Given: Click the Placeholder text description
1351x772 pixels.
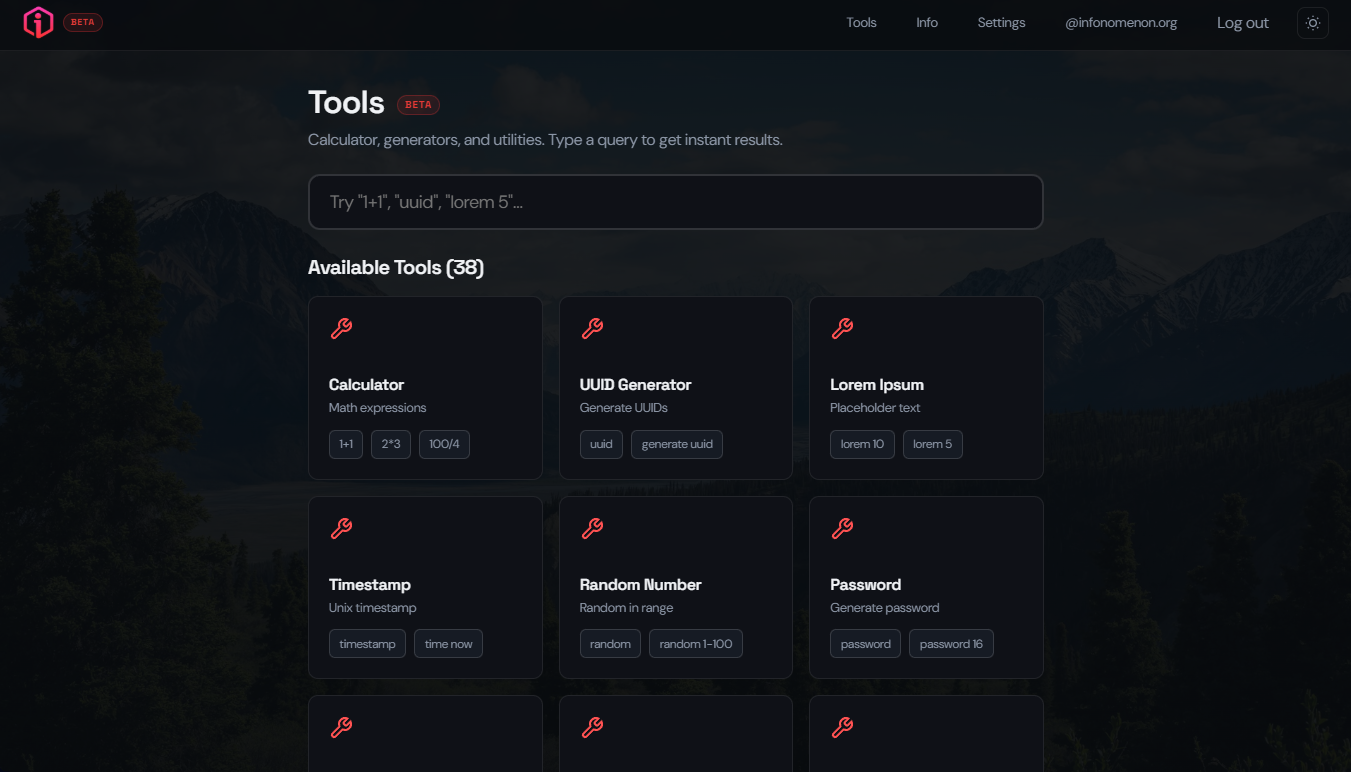Looking at the screenshot, I should (875, 408).
